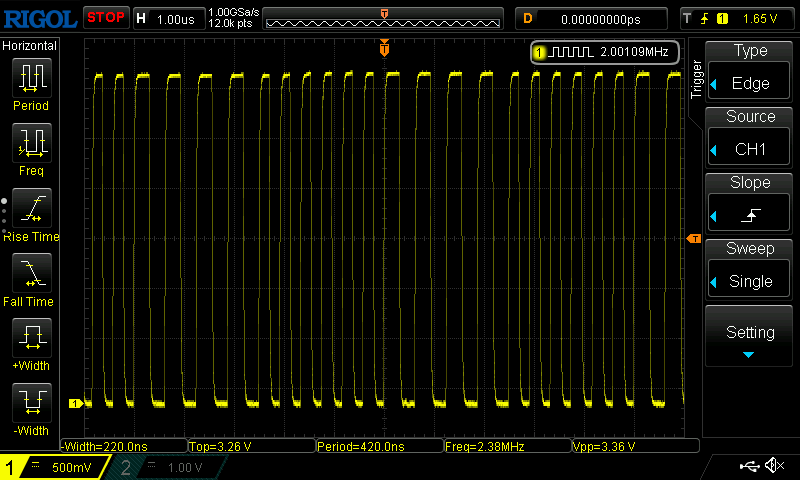Click the STOP run status indicator

click(x=106, y=18)
